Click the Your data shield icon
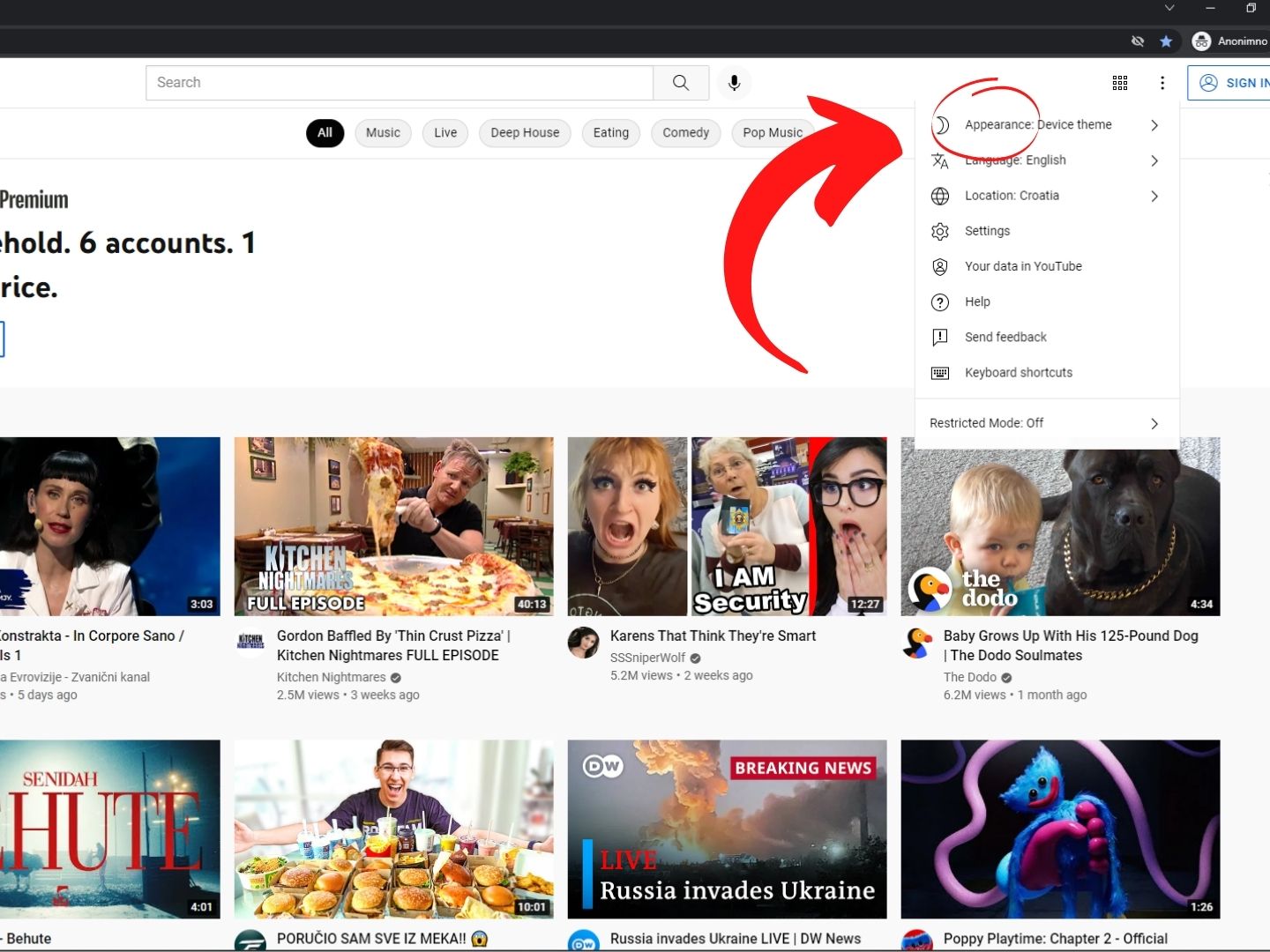This screenshot has height=952, width=1270. coord(940,266)
